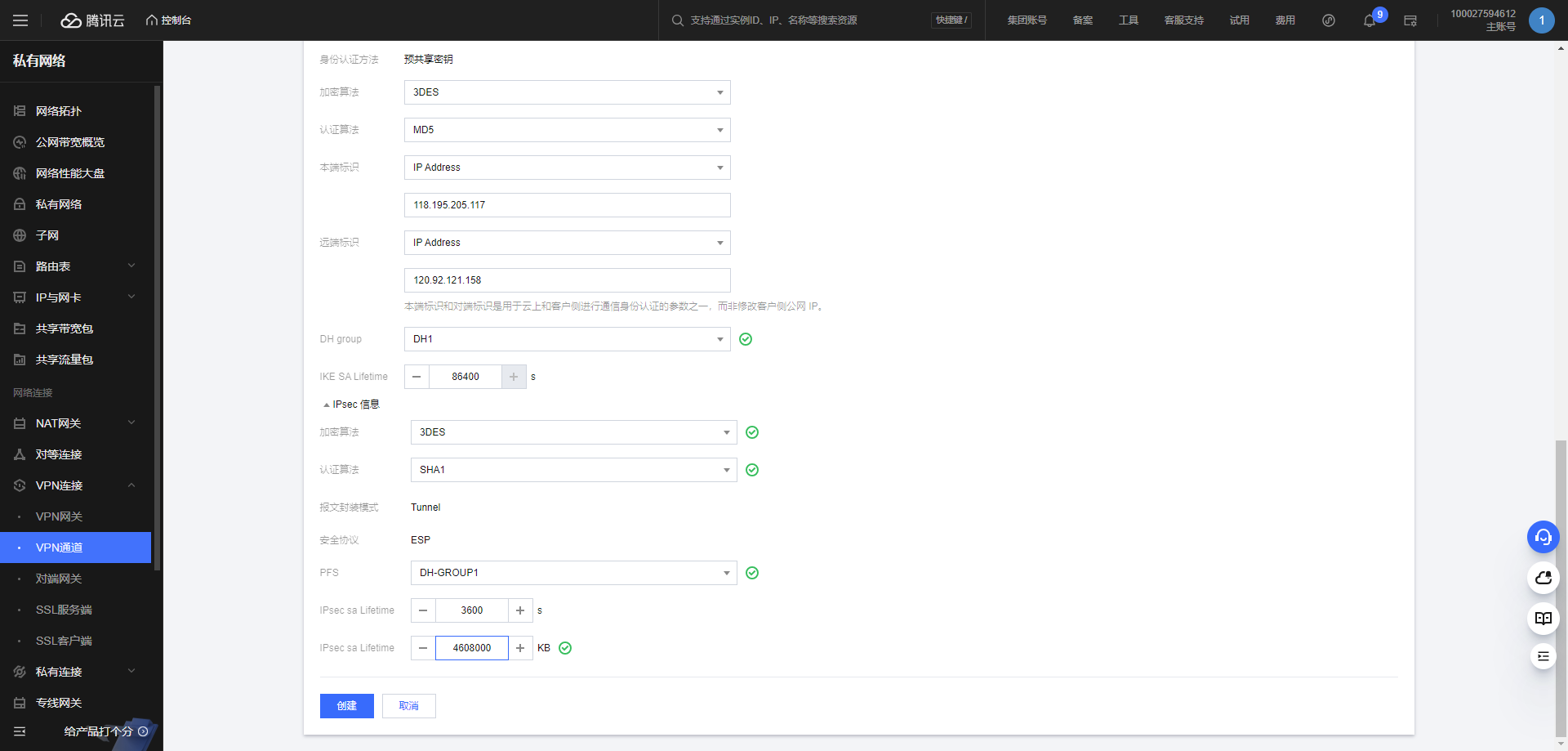The image size is (1568, 751).
Task: Collapse the sidebar using bottom-left icon
Action: pos(20,731)
